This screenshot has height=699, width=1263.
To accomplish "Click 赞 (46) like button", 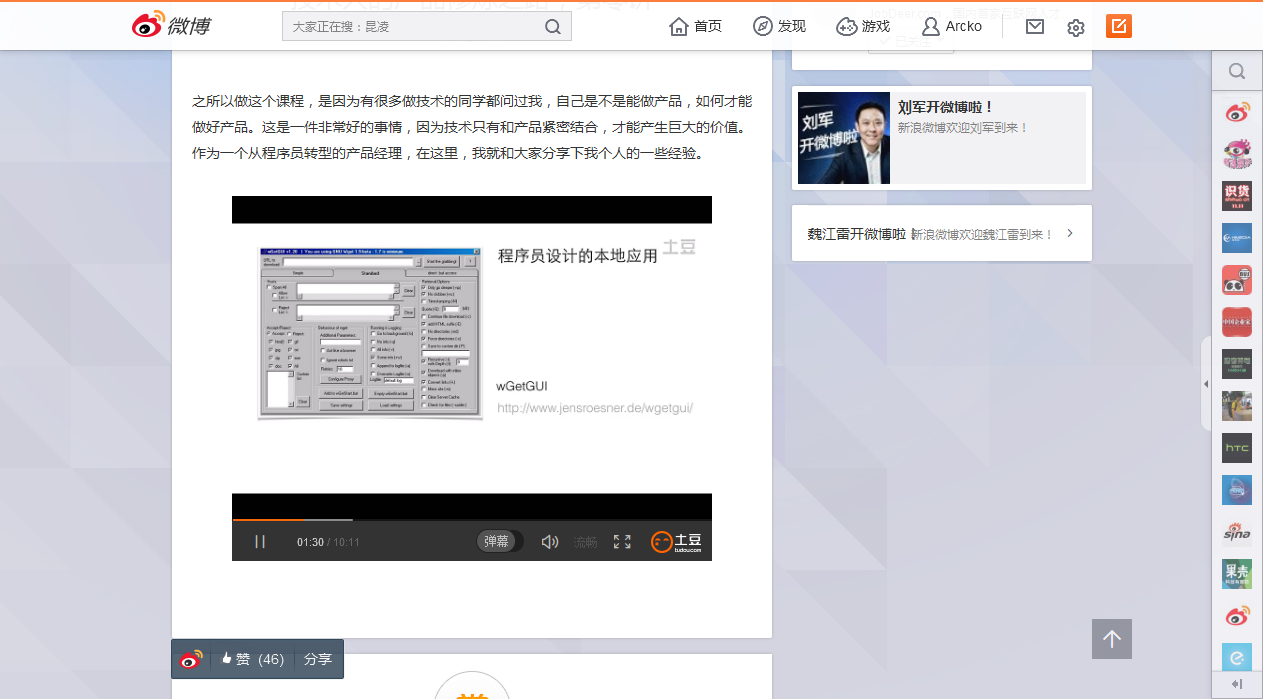I will pos(253,659).
